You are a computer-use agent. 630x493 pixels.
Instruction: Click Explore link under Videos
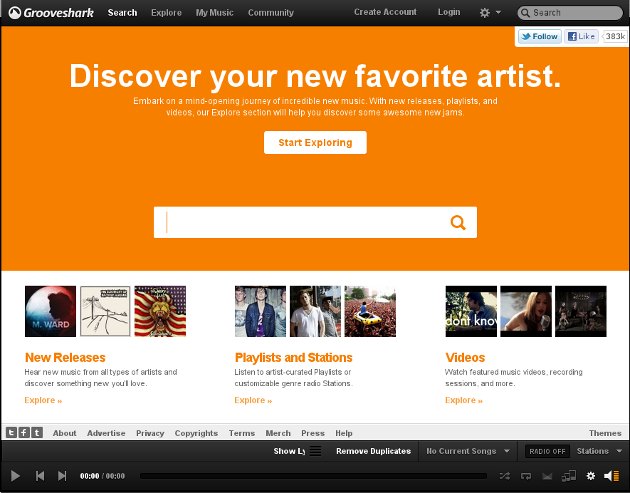(x=464, y=400)
